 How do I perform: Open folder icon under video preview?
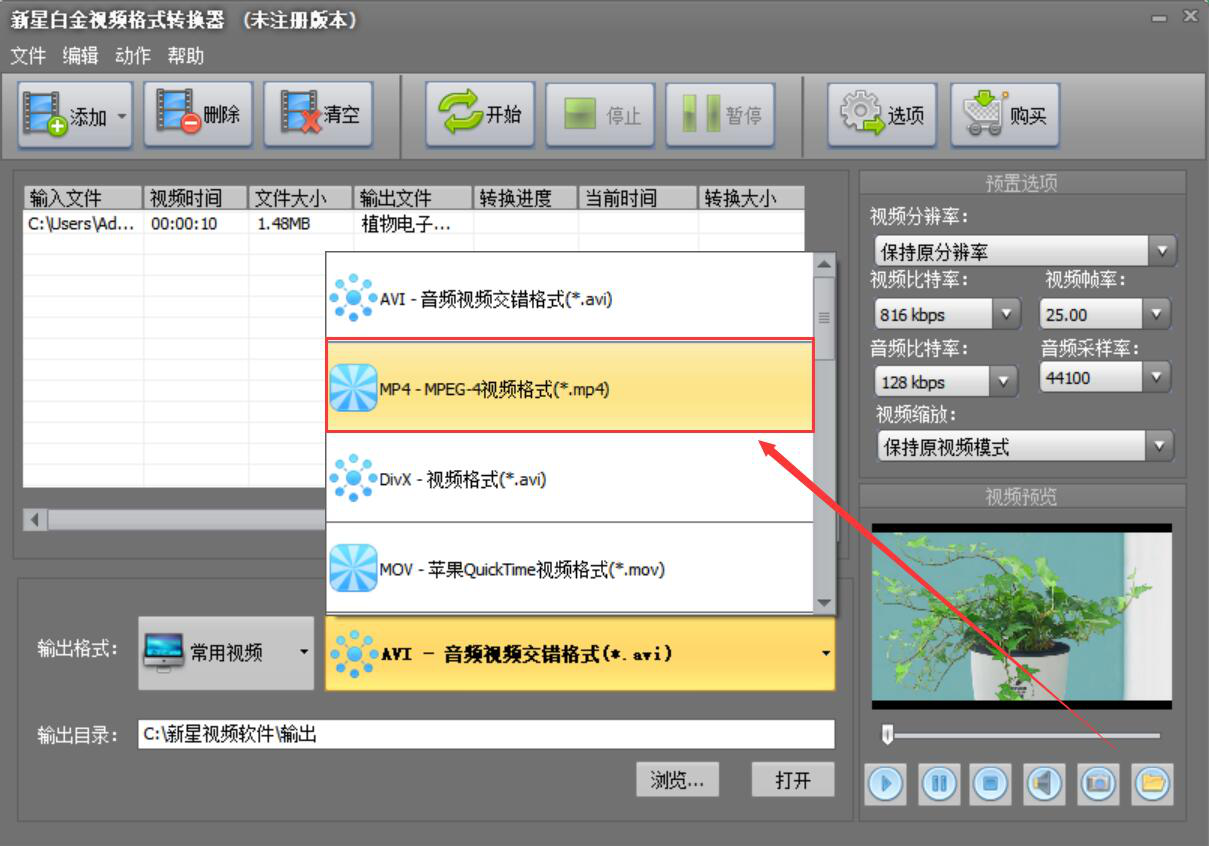[1152, 784]
